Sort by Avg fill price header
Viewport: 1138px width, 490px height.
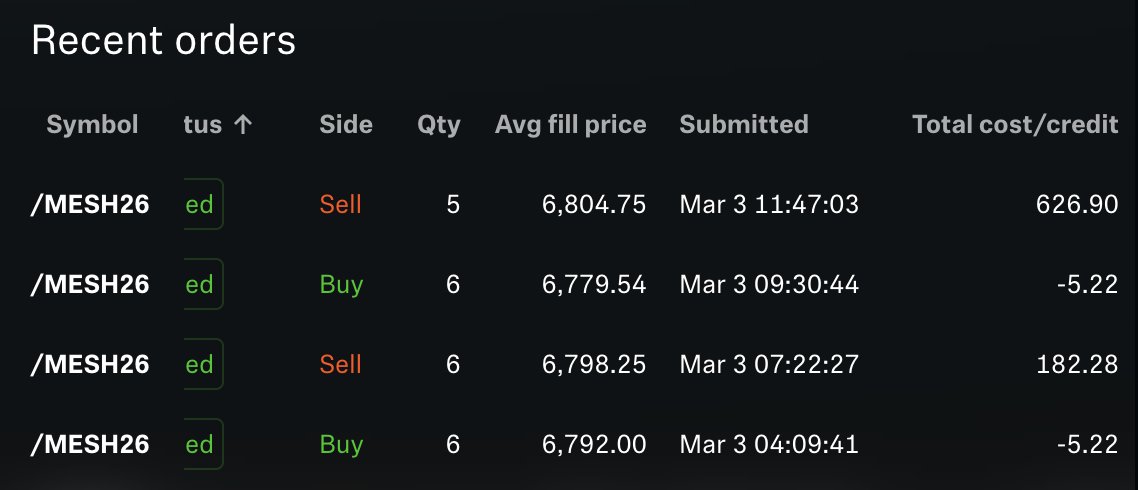(x=570, y=125)
